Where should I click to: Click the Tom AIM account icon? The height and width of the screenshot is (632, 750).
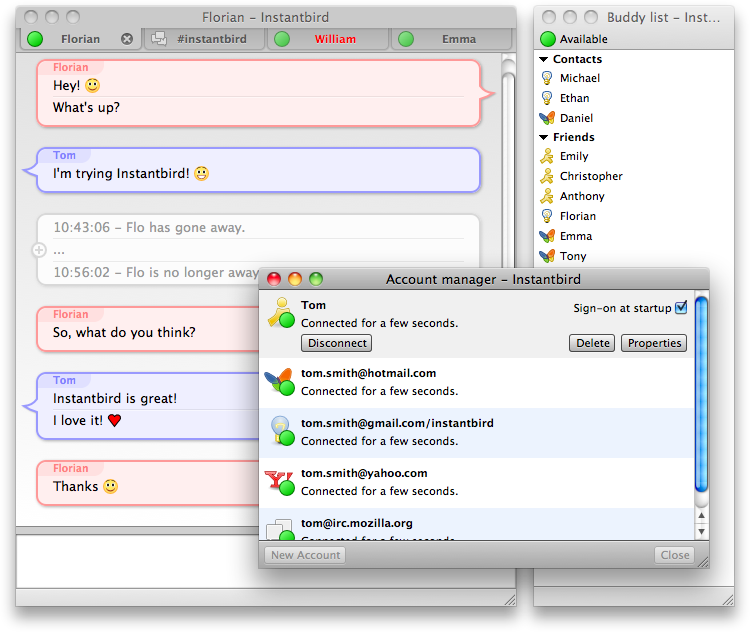[x=281, y=313]
